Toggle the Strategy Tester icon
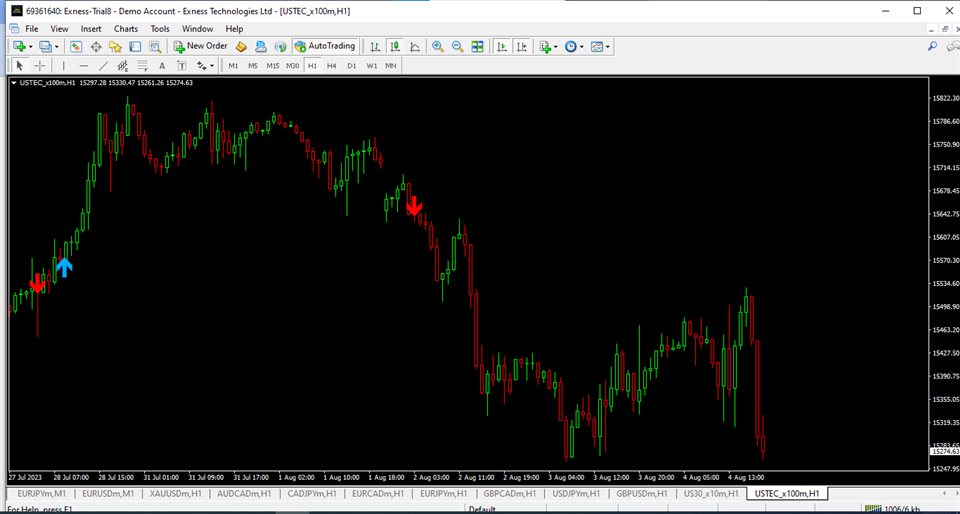Image resolution: width=960 pixels, height=514 pixels. point(154,47)
